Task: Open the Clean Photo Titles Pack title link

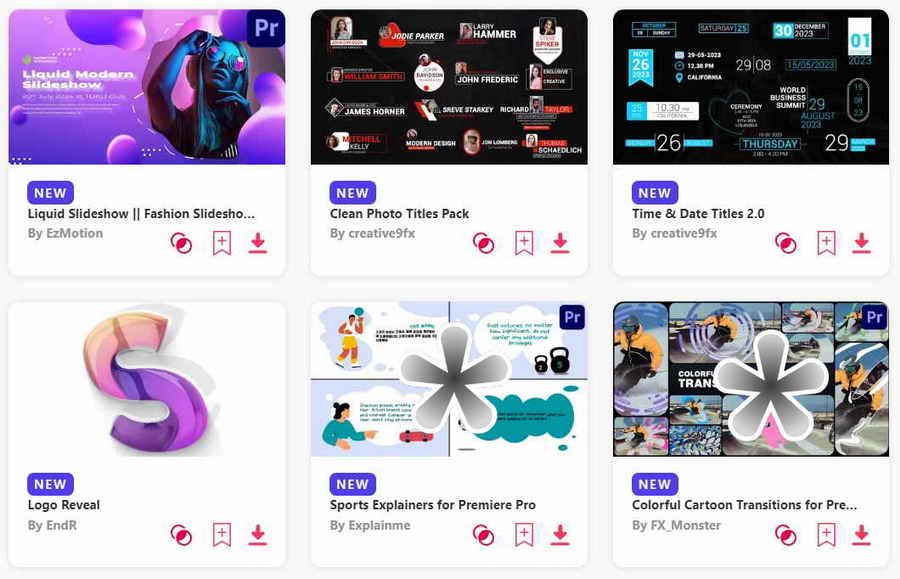Action: click(399, 213)
